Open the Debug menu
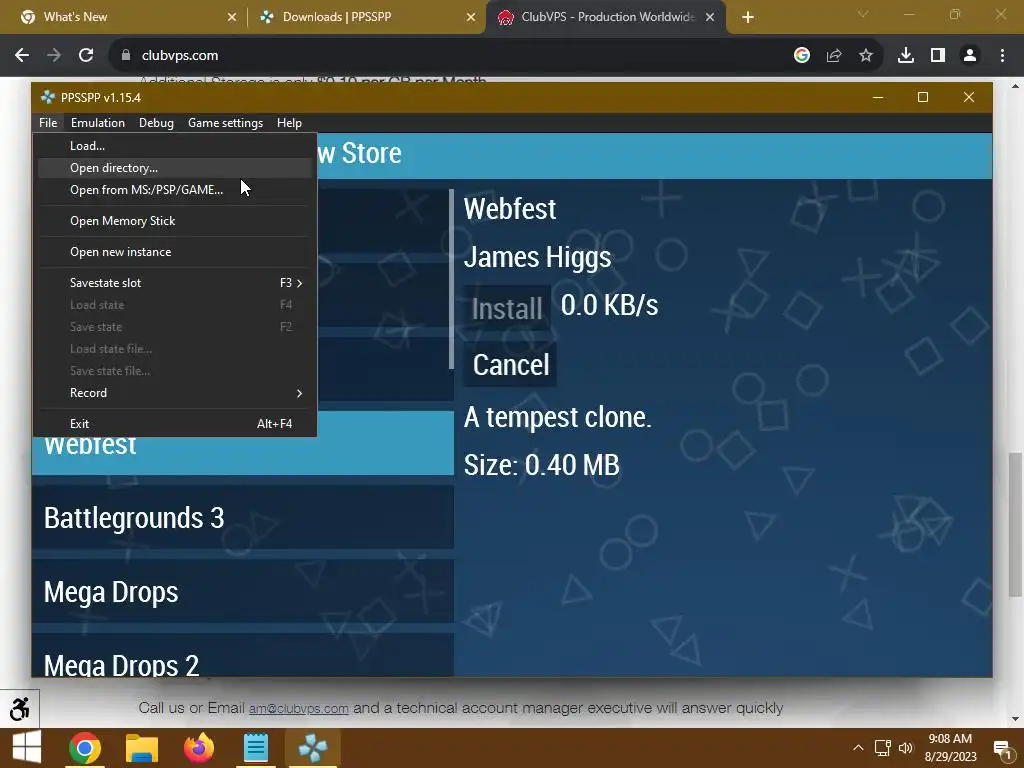 point(156,123)
